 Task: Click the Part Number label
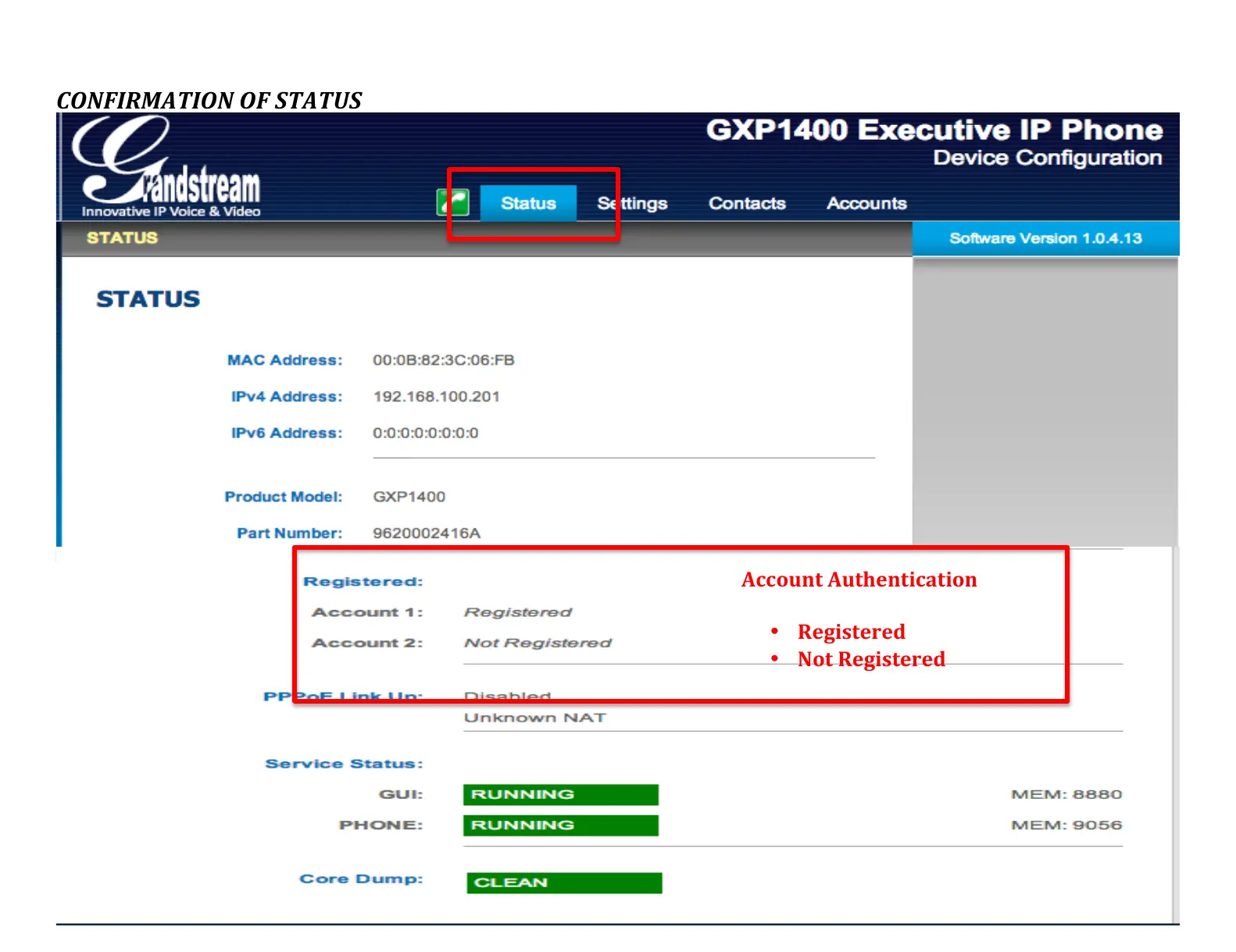[x=290, y=533]
